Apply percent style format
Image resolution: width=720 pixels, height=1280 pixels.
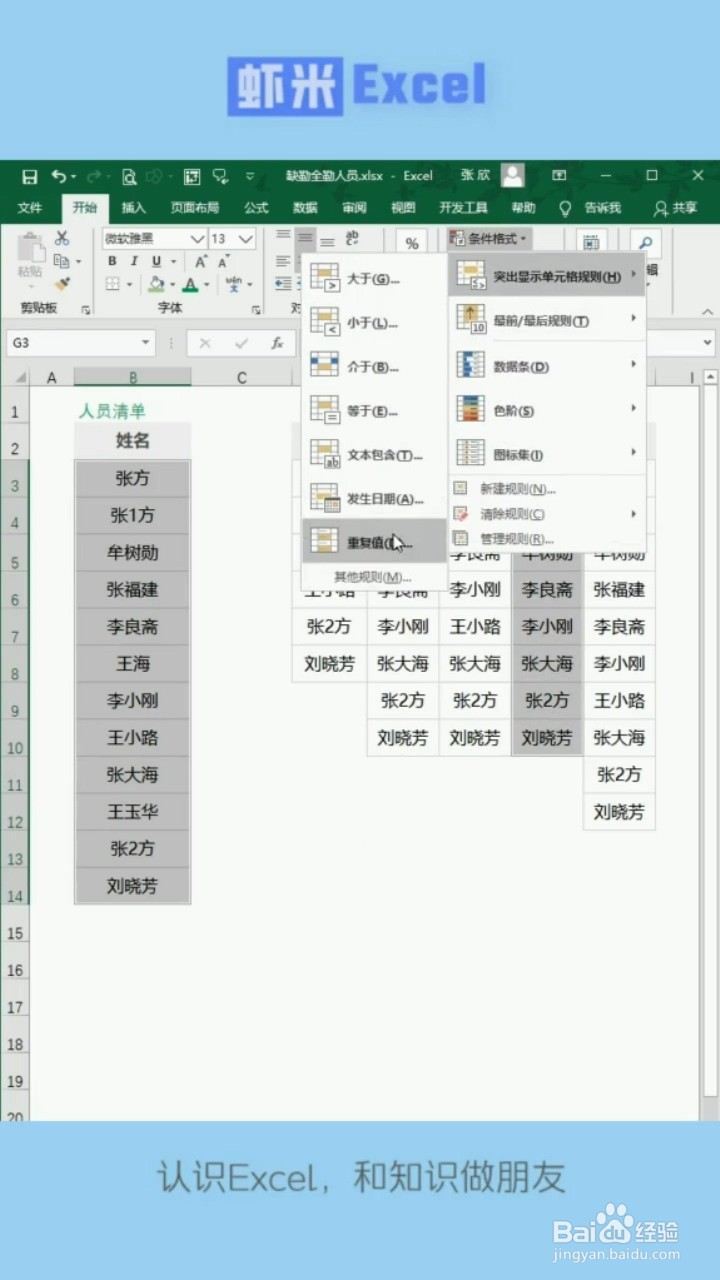(412, 243)
